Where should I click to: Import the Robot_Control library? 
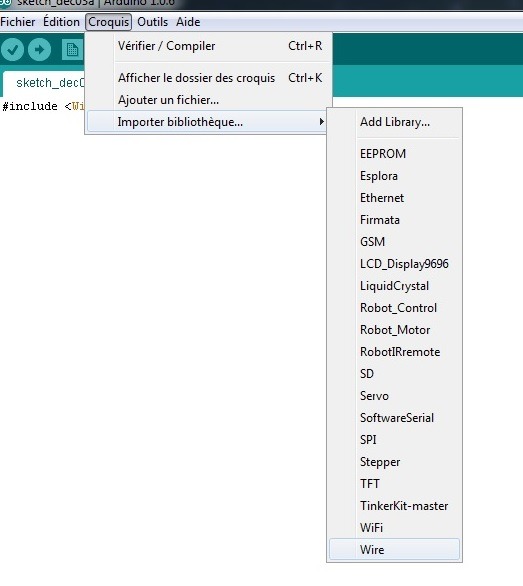[x=394, y=308]
